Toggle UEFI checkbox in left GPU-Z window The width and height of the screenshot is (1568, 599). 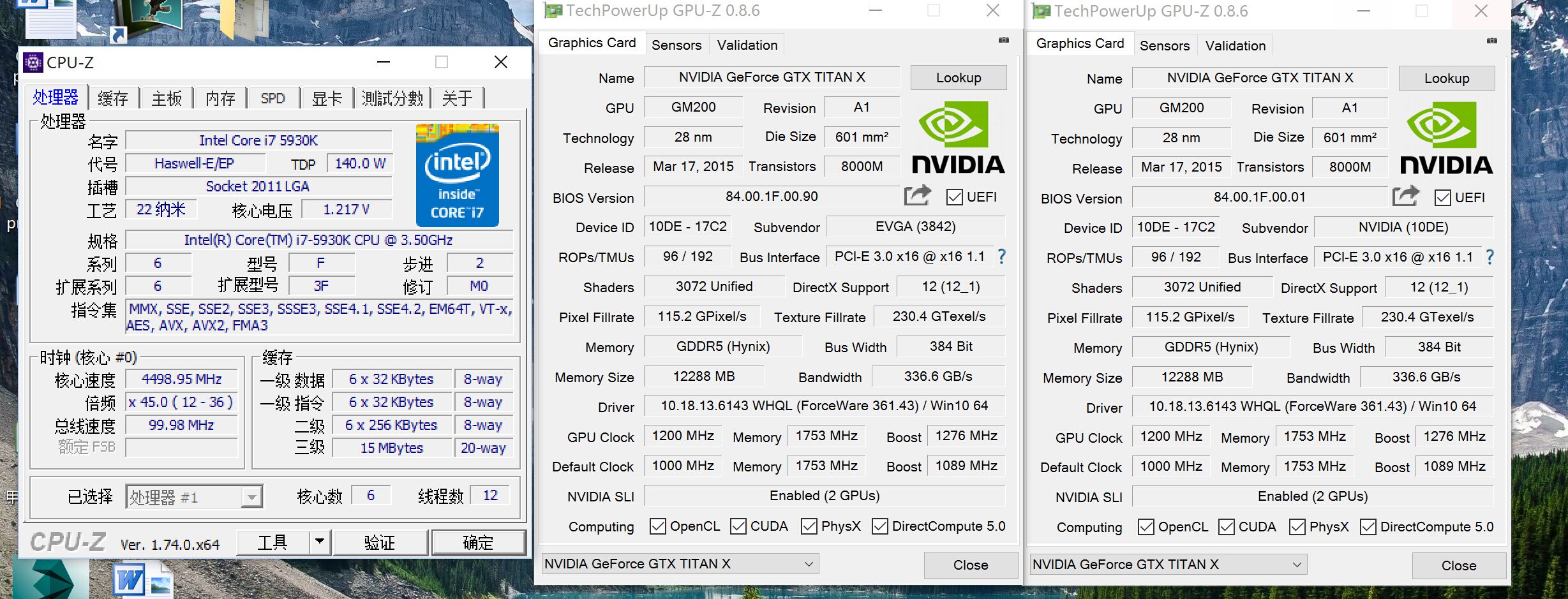955,197
